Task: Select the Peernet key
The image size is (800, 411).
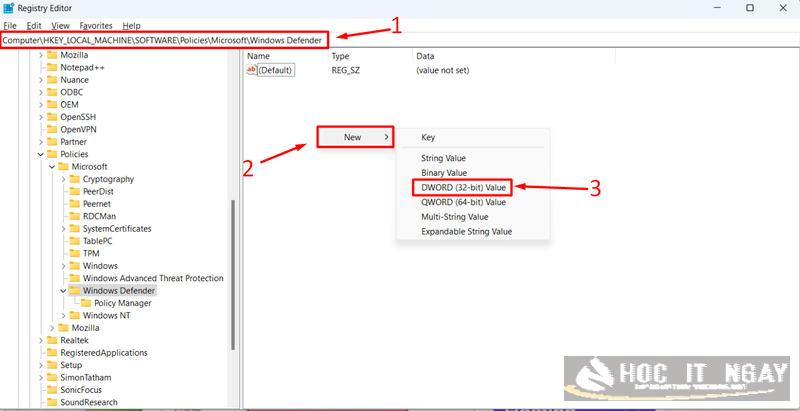Action: point(96,204)
